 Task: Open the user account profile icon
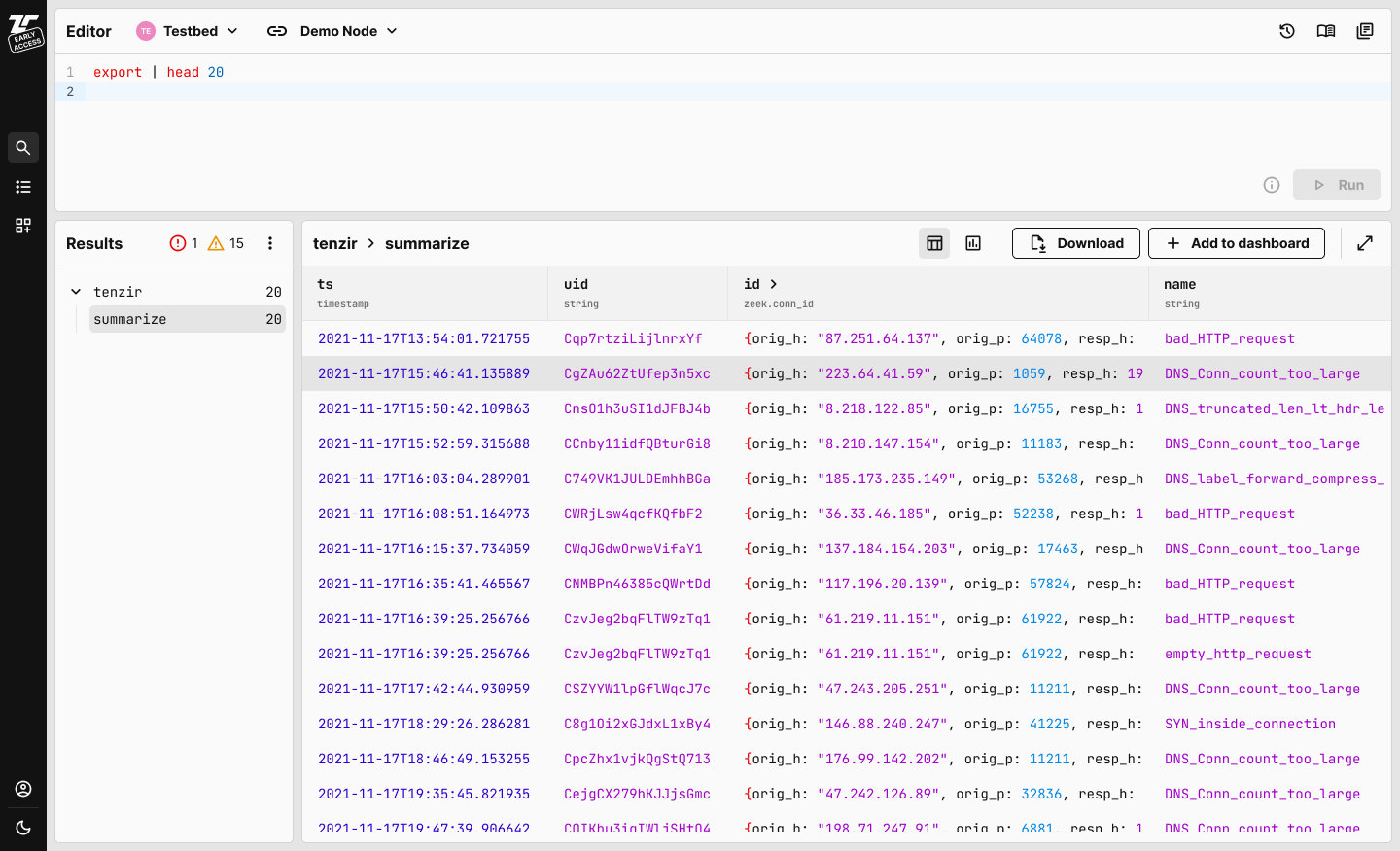[23, 789]
